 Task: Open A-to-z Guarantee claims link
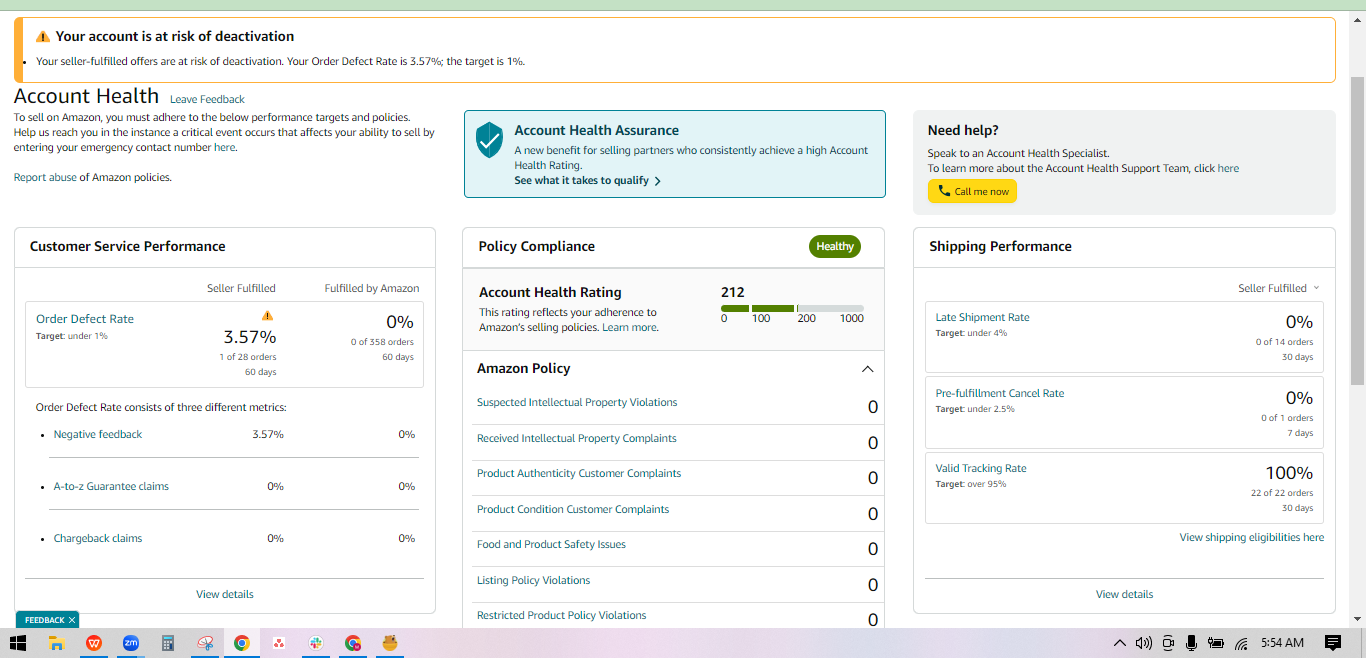coord(111,486)
